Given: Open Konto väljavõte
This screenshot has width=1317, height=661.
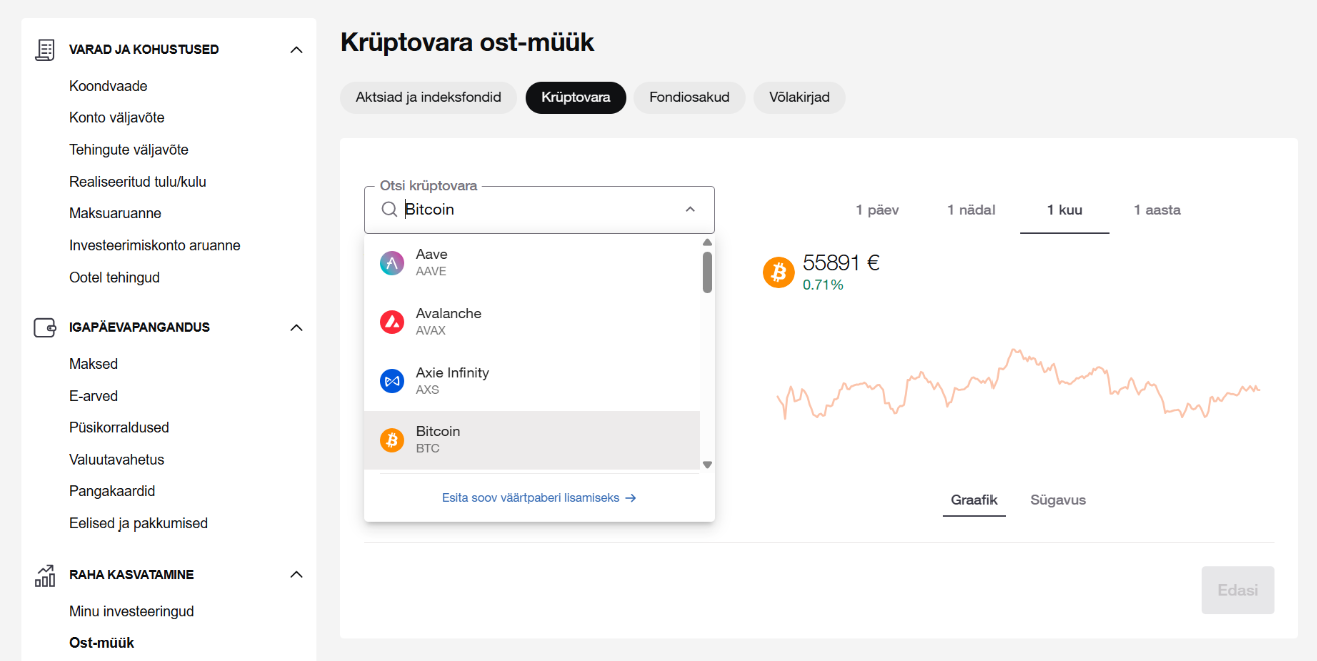Looking at the screenshot, I should pos(117,118).
